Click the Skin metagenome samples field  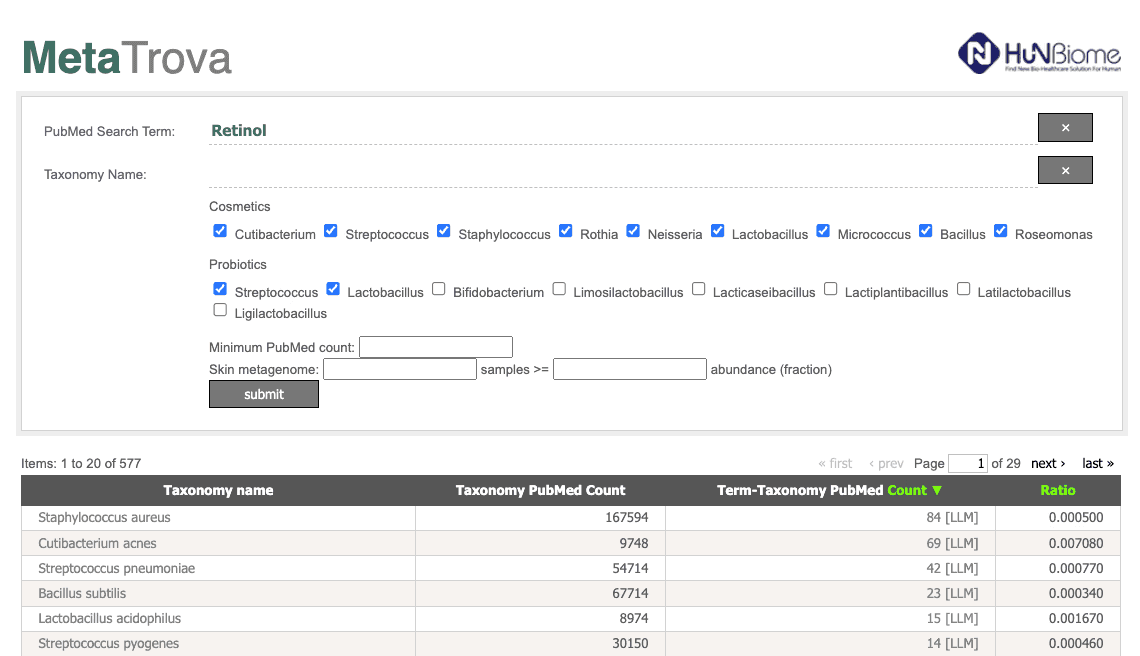click(400, 369)
